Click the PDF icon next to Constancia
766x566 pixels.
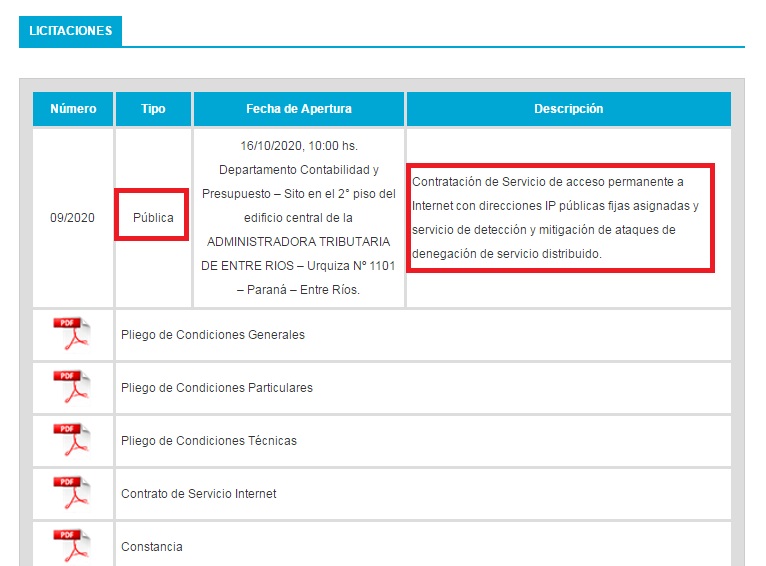click(x=72, y=544)
